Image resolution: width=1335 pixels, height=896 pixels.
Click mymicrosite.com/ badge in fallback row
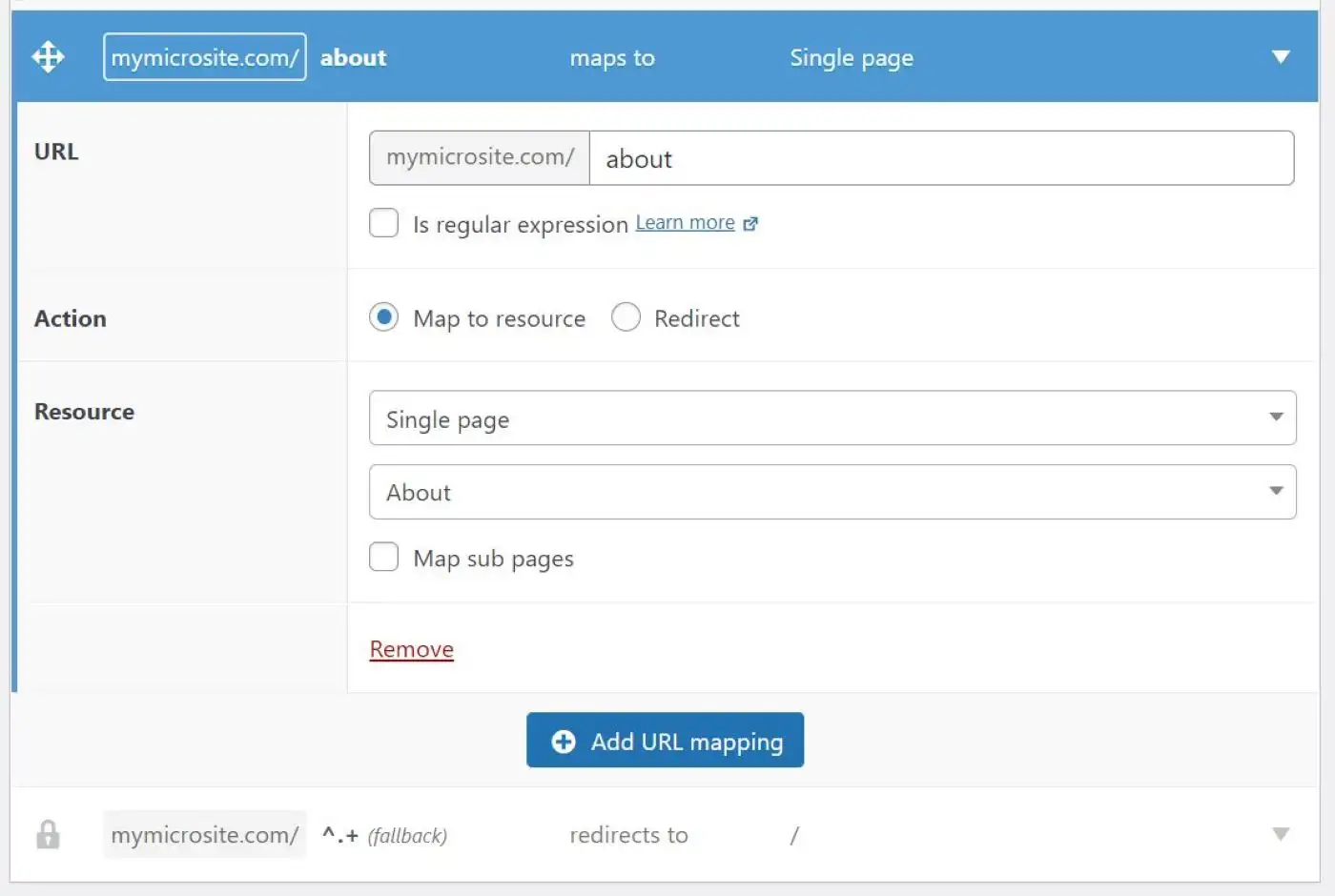coord(204,835)
